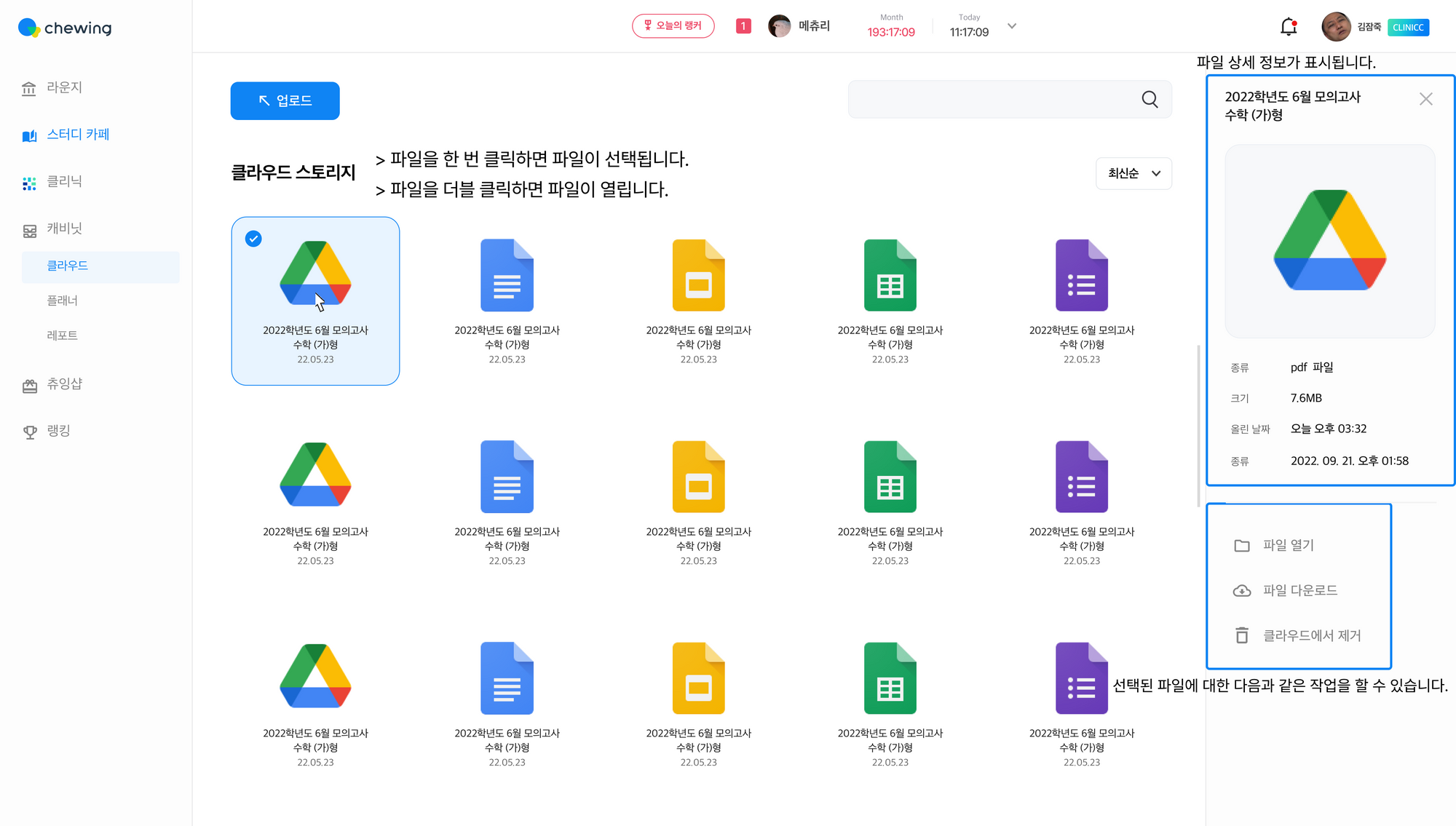Select the first-row Google Forms file
This screenshot has height=826, width=1456.
(x=1081, y=301)
